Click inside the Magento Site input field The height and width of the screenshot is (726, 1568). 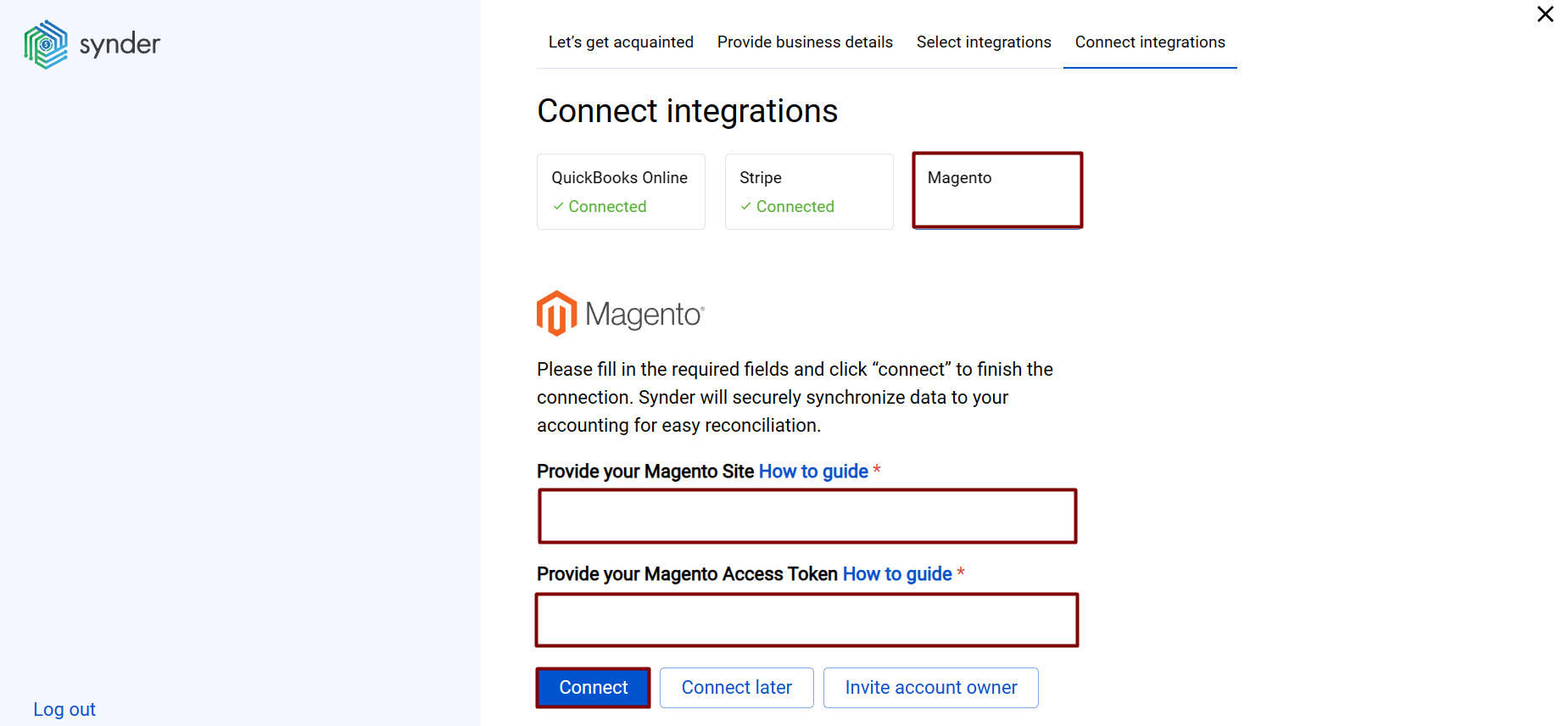(806, 515)
